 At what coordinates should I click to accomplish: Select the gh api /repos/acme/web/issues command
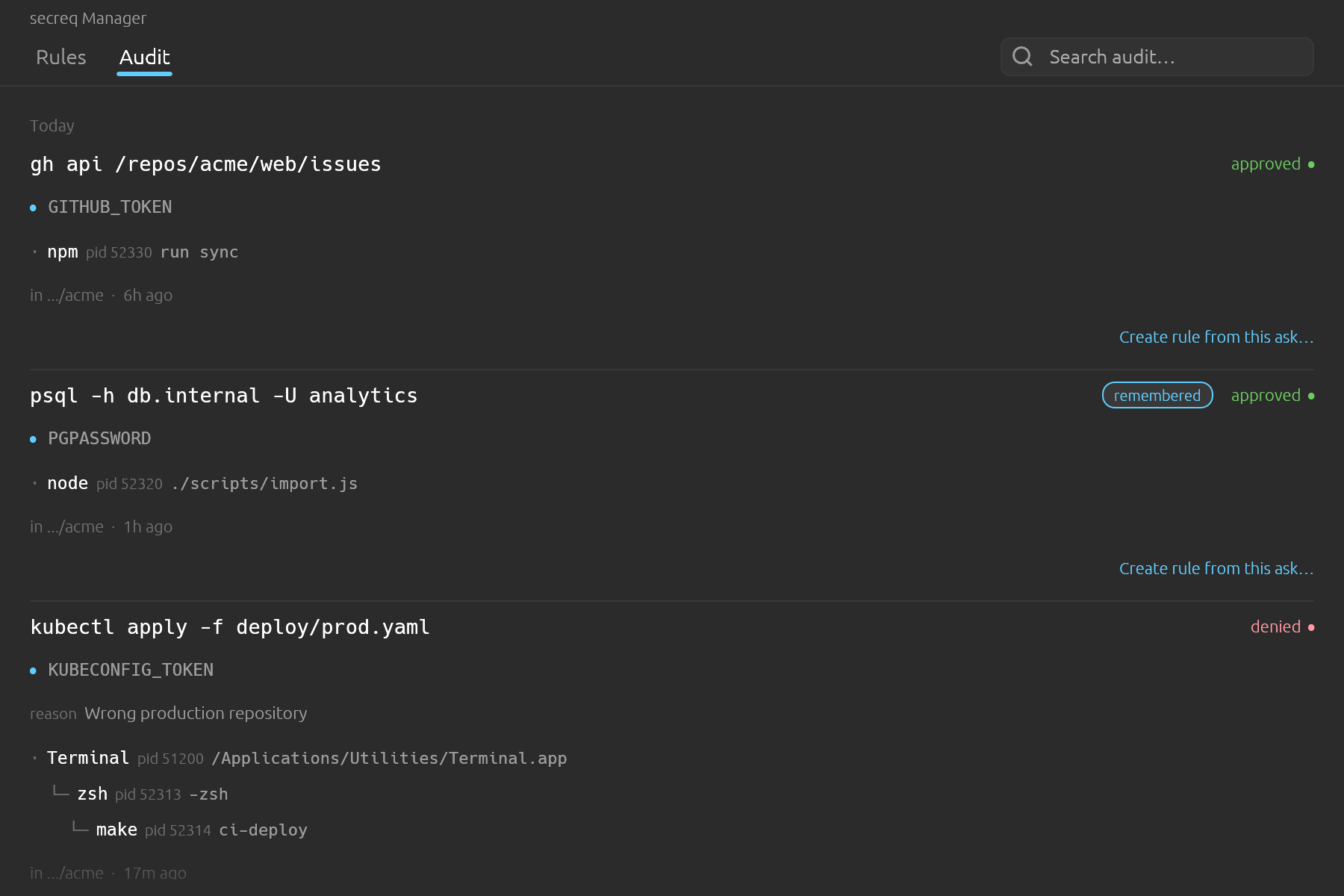pos(205,164)
